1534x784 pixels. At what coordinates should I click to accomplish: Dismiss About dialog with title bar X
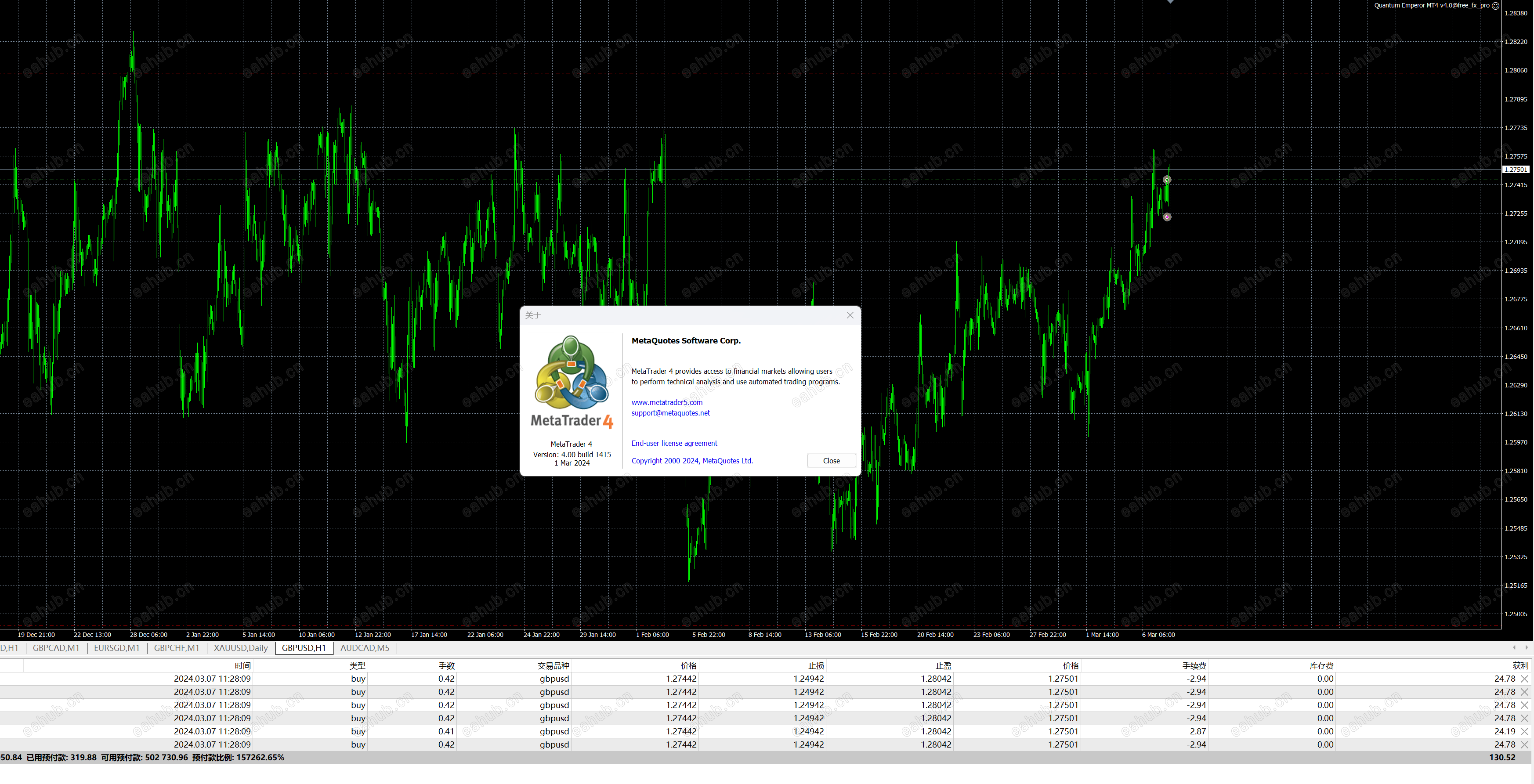pos(850,315)
